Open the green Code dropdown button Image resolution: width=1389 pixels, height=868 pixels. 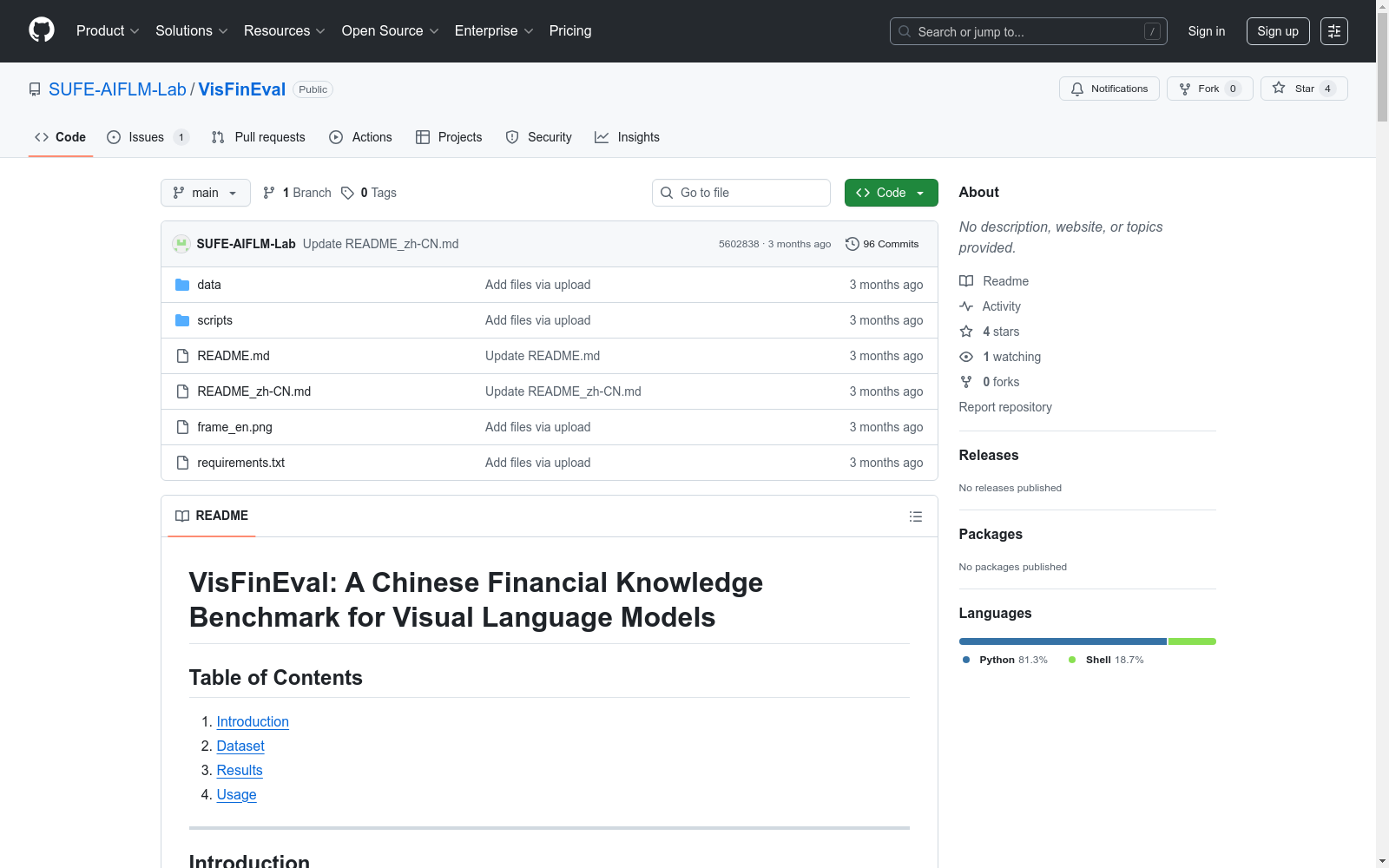pyautogui.click(x=892, y=193)
